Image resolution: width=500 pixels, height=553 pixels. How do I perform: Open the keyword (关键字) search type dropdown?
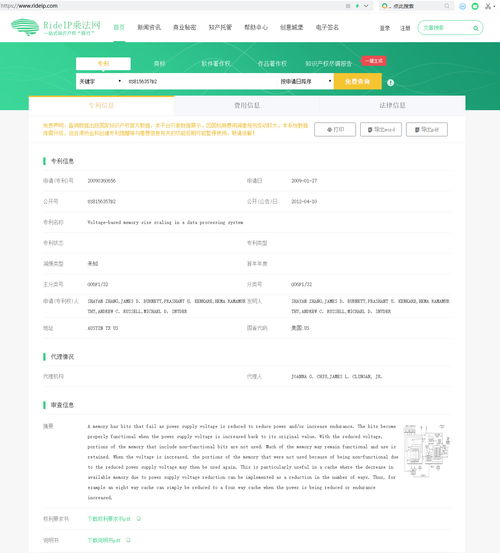click(100, 81)
